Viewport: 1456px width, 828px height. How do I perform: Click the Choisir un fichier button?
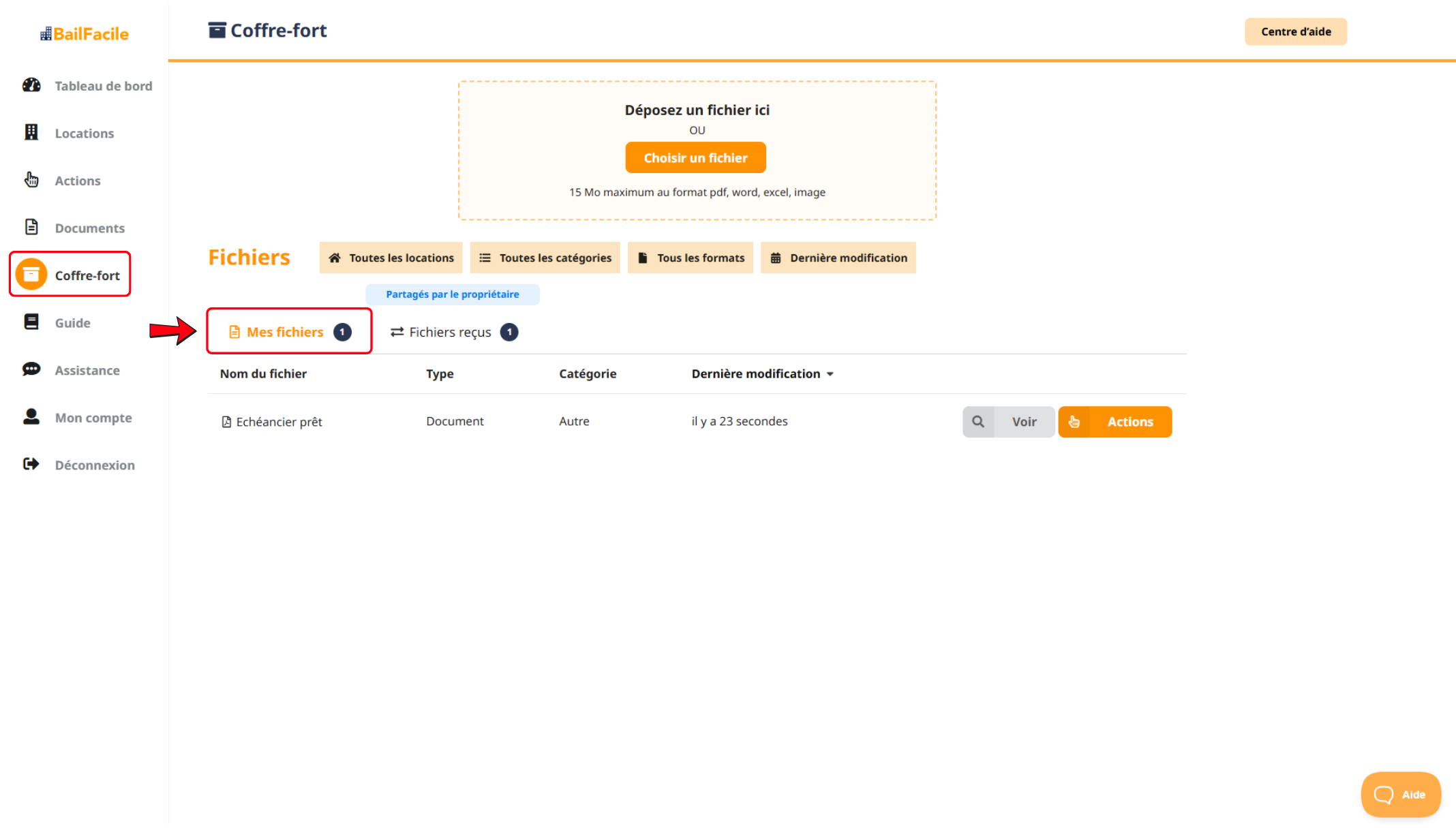[x=695, y=157]
